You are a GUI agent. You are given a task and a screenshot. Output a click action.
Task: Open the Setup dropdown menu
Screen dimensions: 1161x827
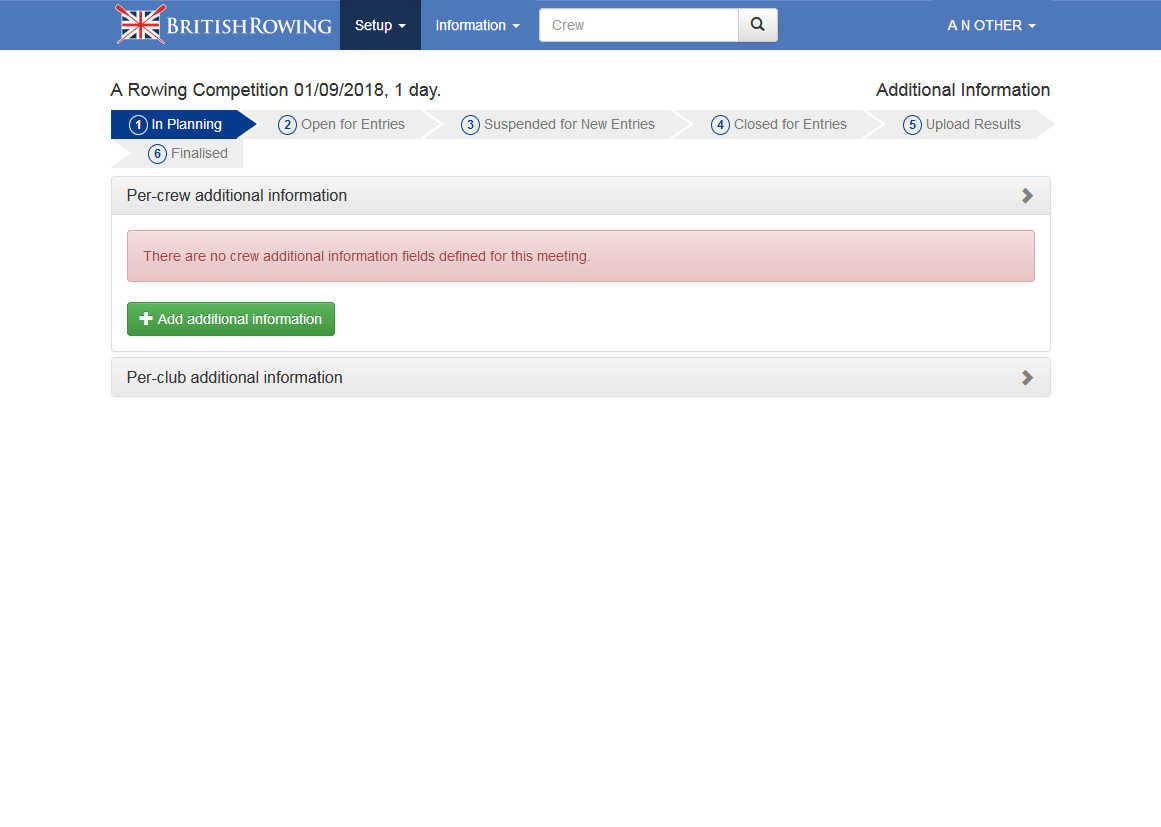[380, 25]
